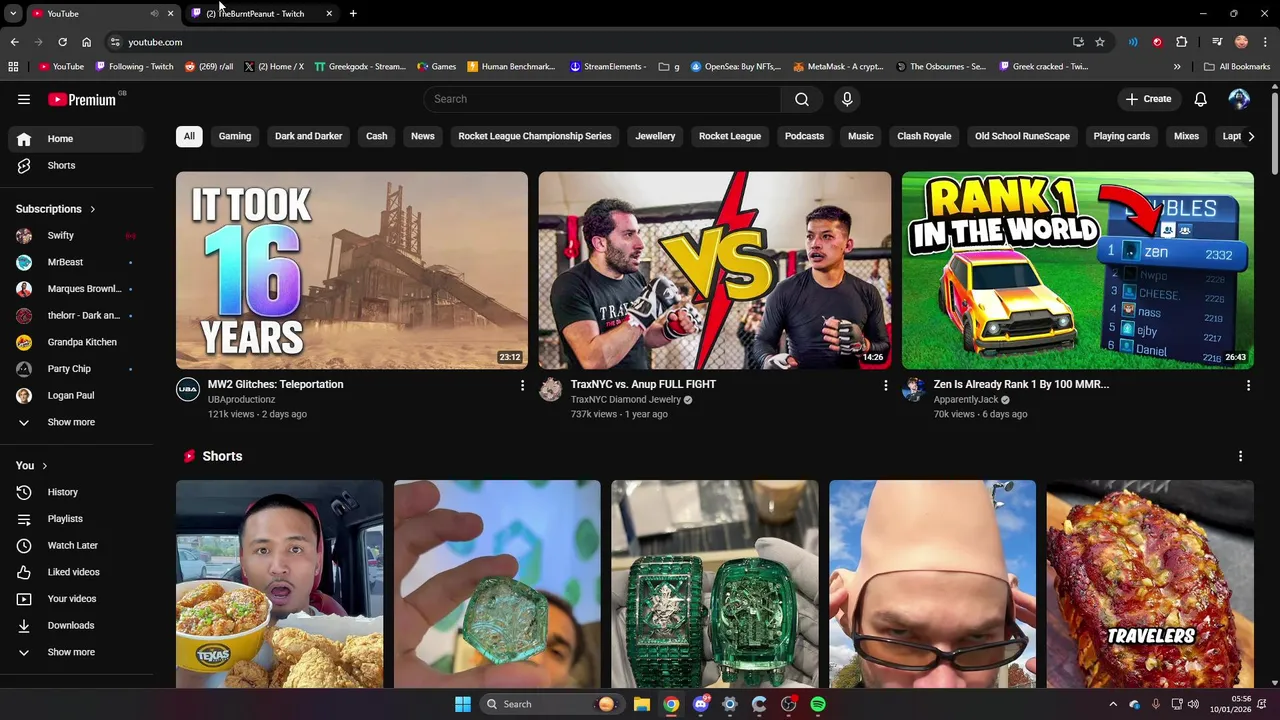Viewport: 1280px width, 720px height.
Task: Open Spotify from the taskbar
Action: 818,704
